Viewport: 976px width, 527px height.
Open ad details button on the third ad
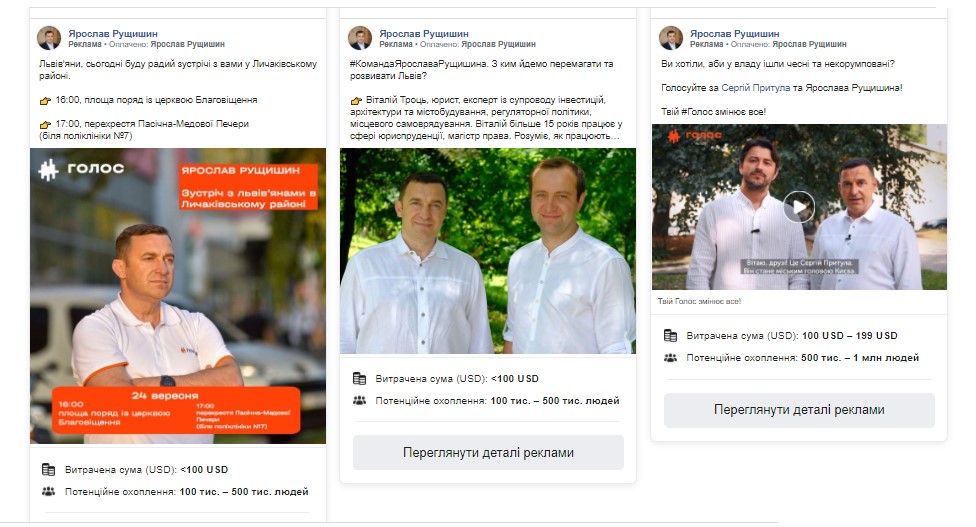pyautogui.click(x=799, y=410)
